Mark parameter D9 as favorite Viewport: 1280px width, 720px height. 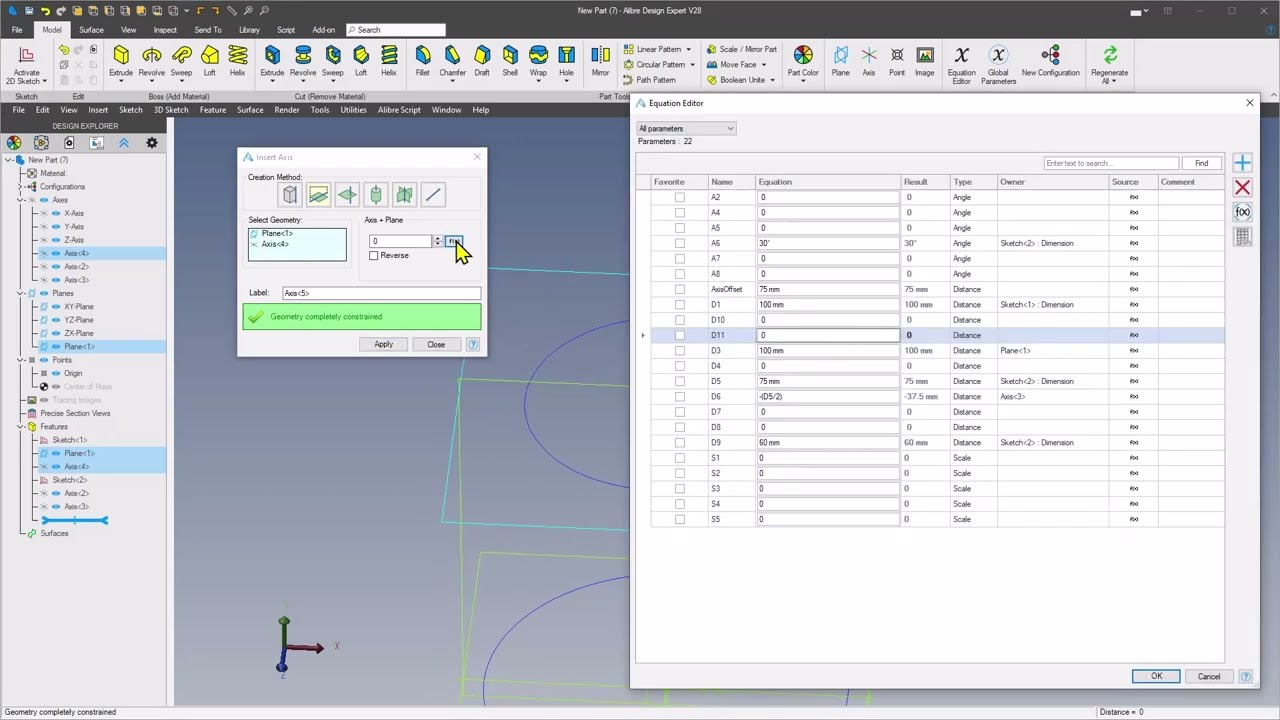coord(680,442)
